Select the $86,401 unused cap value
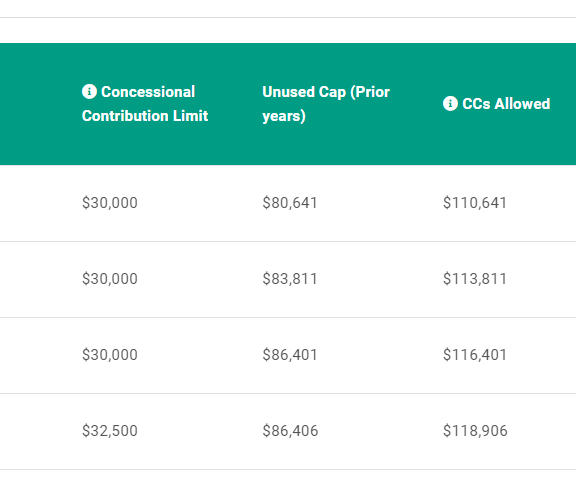This screenshot has width=576, height=482. click(x=289, y=355)
